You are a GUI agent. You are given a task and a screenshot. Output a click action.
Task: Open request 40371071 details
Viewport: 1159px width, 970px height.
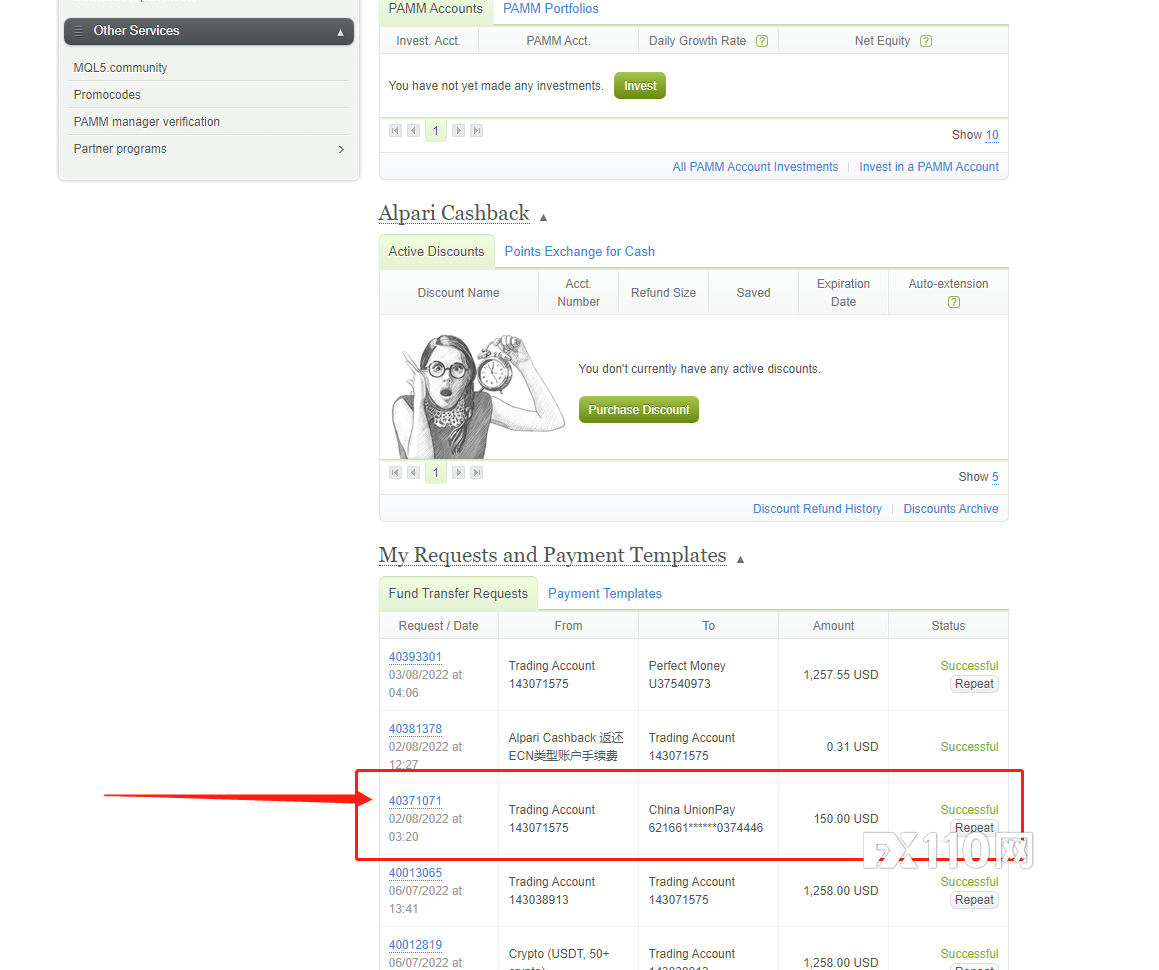click(415, 801)
